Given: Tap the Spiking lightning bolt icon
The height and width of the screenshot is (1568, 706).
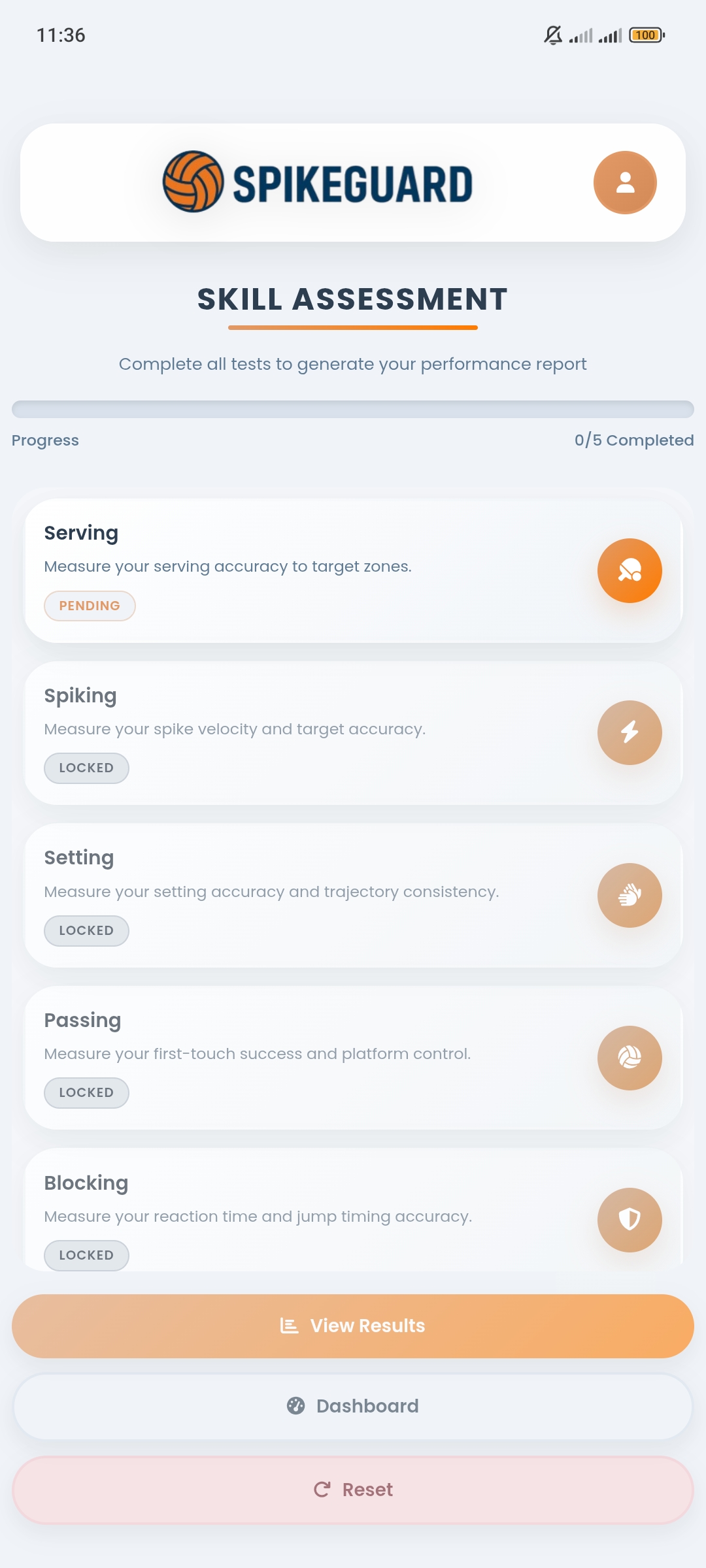Looking at the screenshot, I should click(x=630, y=732).
